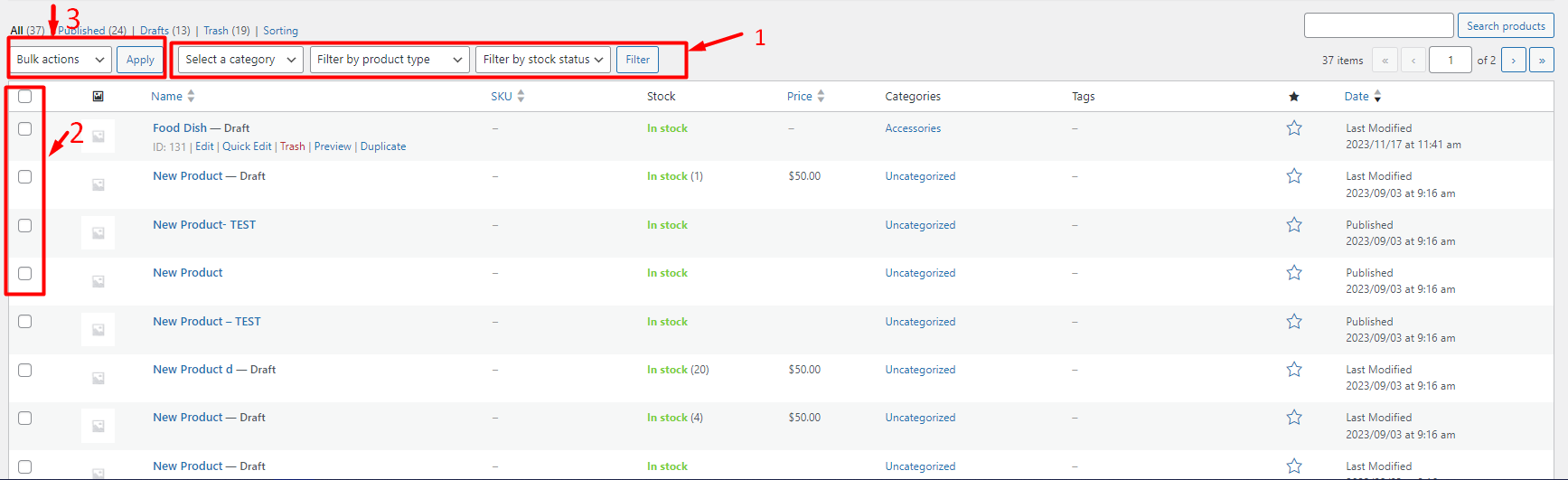The height and width of the screenshot is (480, 1568).
Task: Switch to Drafts (13) view
Action: 165,31
